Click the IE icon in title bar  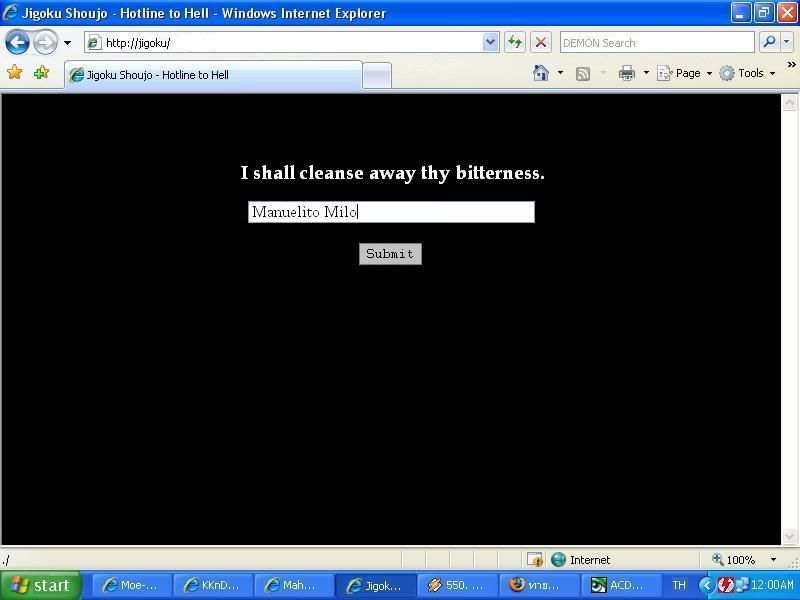[x=10, y=12]
